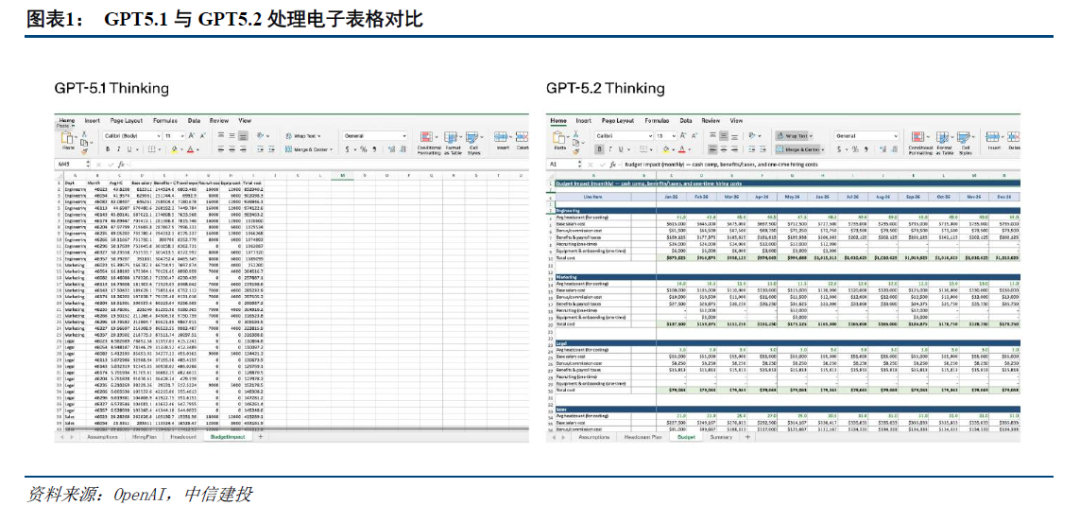Click red font color in GPT-5.1 window
The width and height of the screenshot is (1080, 523).
tap(190, 150)
